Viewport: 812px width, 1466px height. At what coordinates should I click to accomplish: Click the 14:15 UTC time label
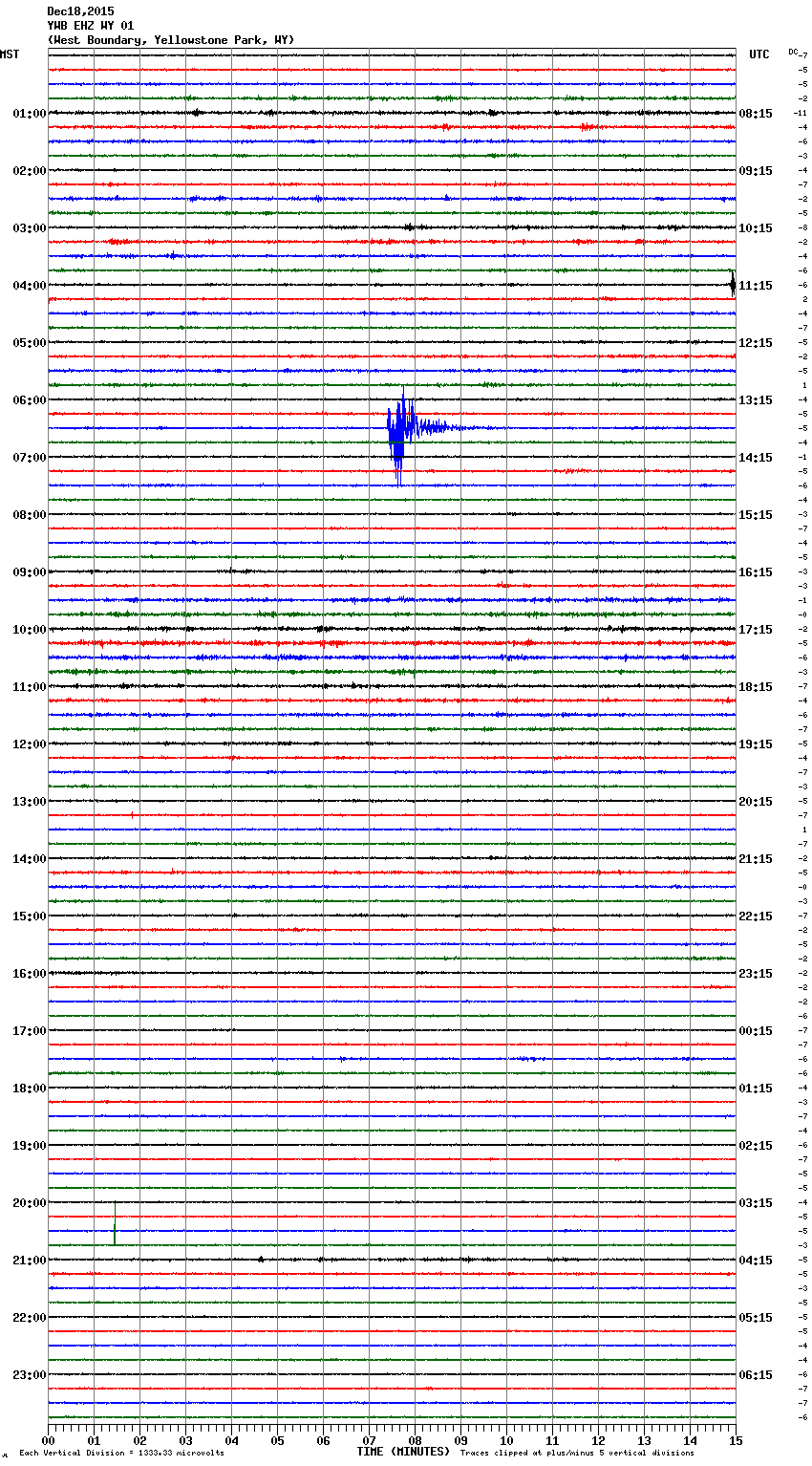tap(756, 458)
